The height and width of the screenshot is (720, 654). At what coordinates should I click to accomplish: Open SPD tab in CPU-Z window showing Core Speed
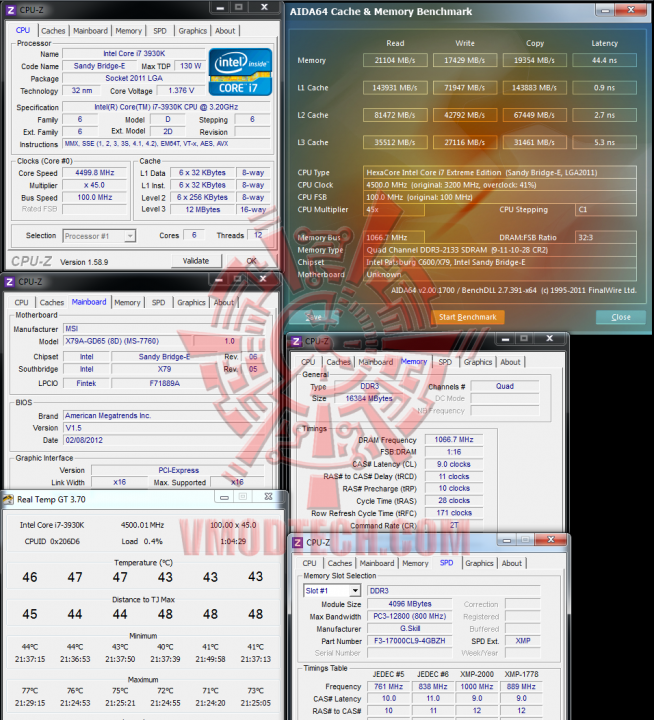[160, 31]
